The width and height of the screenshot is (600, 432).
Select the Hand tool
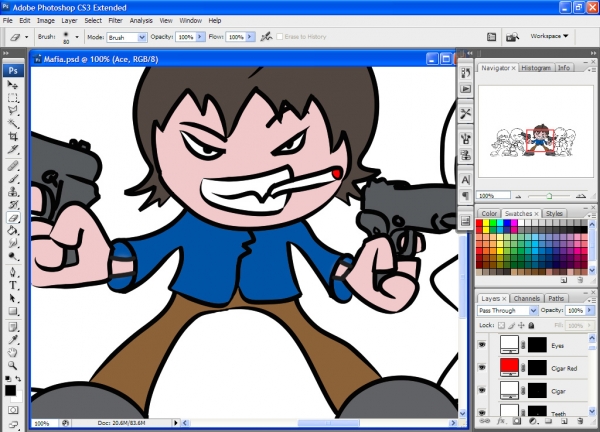(x=13, y=352)
